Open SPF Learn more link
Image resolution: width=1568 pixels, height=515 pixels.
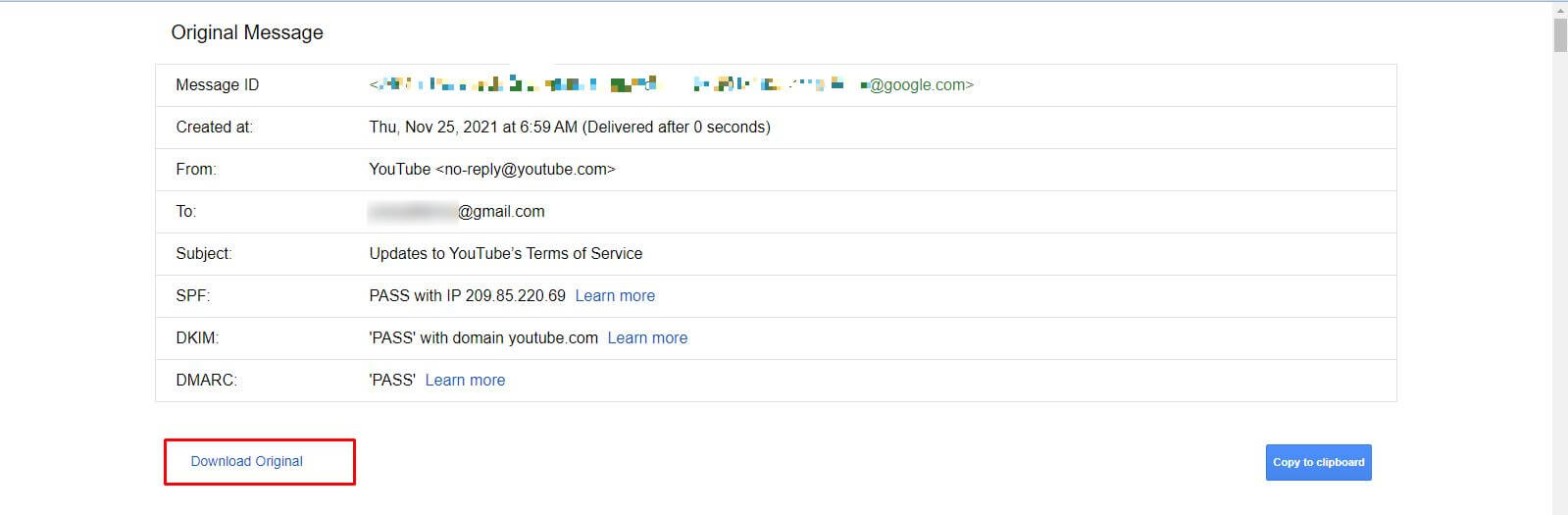(615, 295)
